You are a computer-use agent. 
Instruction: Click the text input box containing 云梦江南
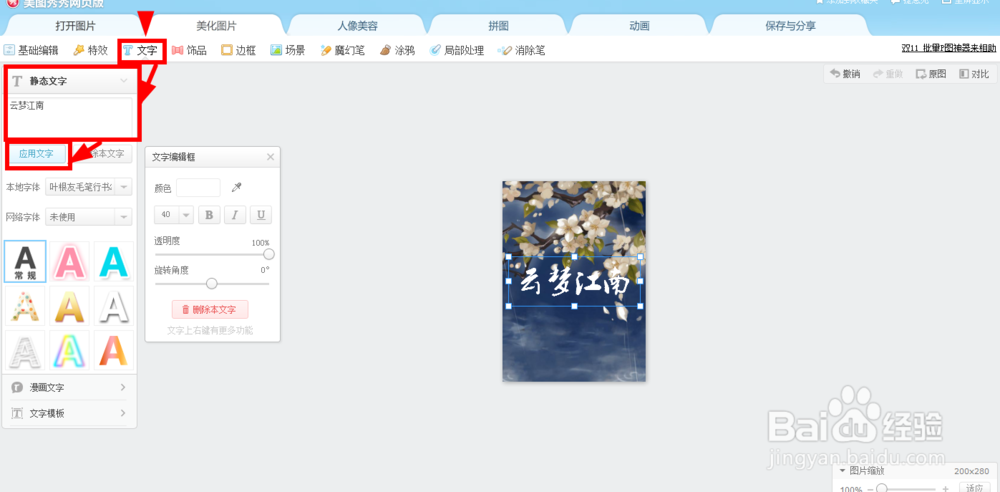(71, 117)
